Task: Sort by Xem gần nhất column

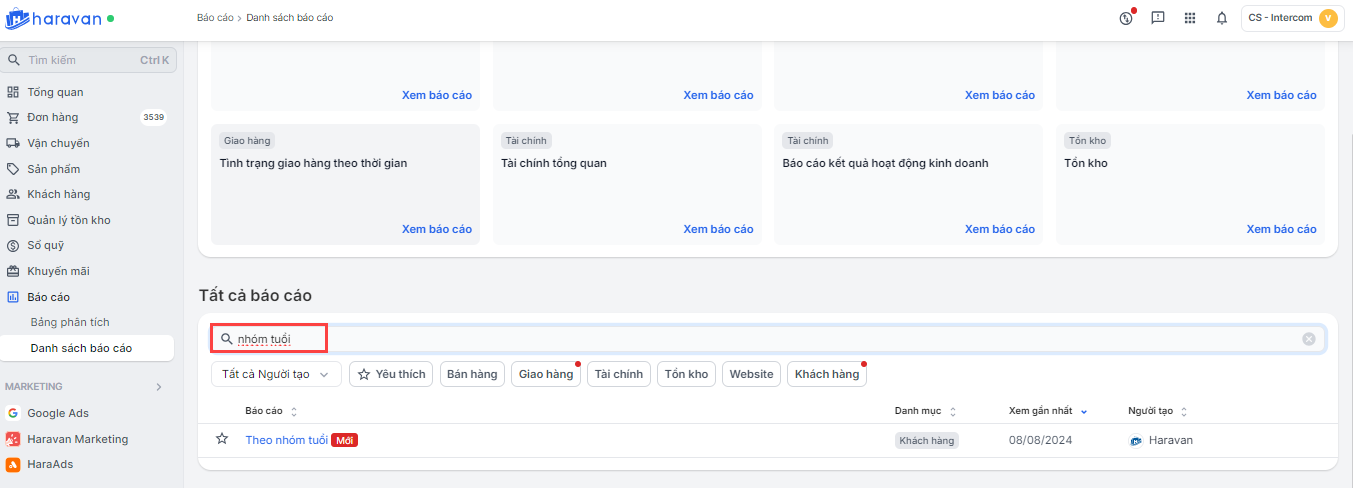Action: click(x=1047, y=411)
